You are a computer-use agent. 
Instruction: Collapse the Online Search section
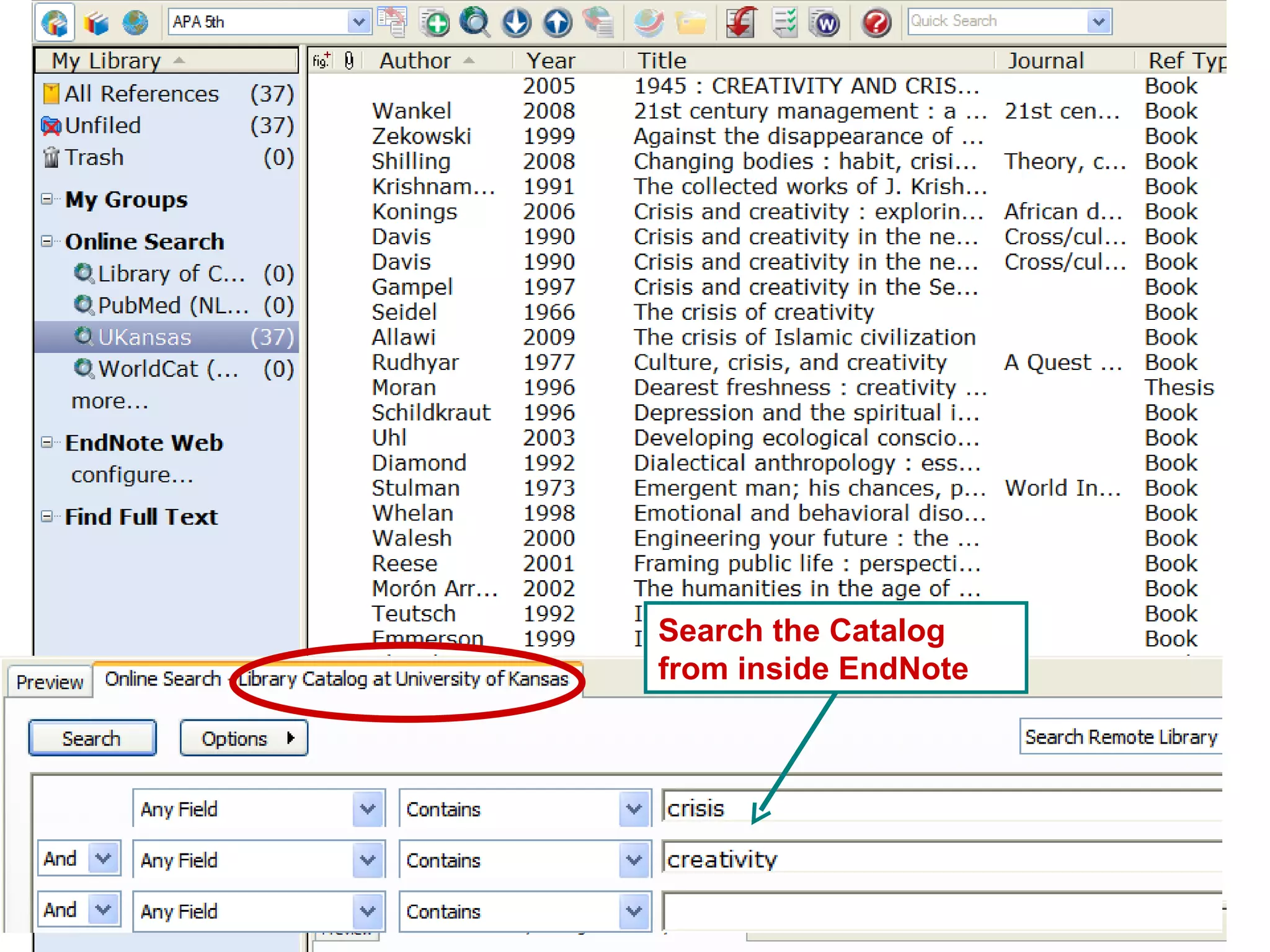47,241
